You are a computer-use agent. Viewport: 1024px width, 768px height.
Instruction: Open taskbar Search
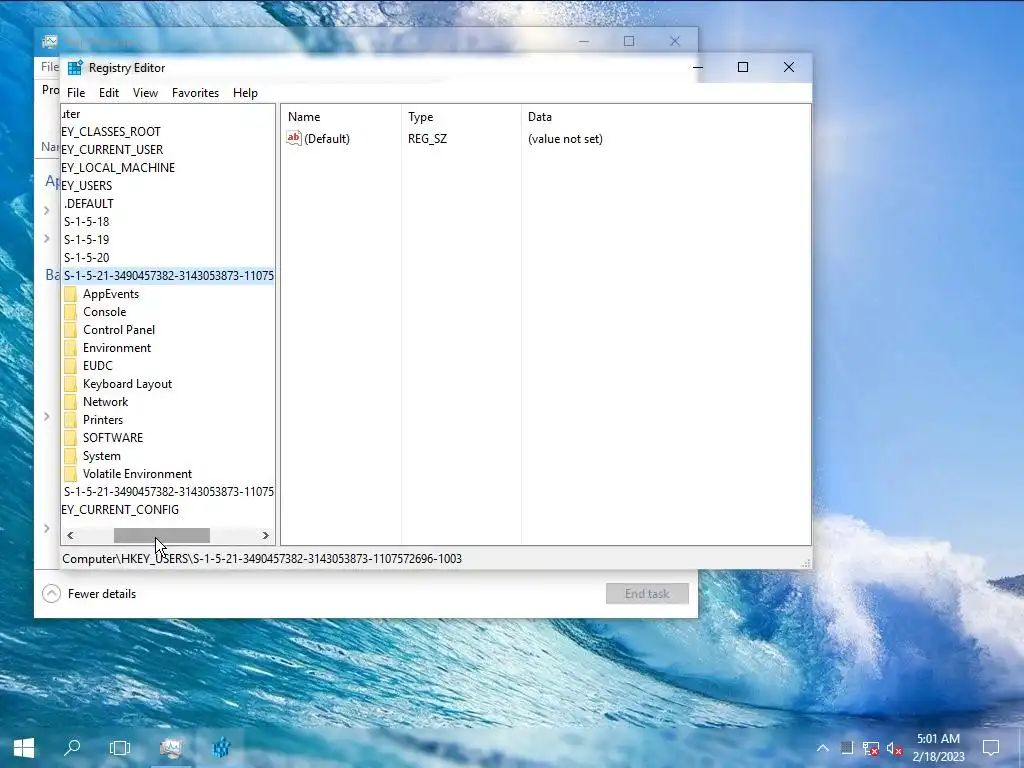(72, 748)
